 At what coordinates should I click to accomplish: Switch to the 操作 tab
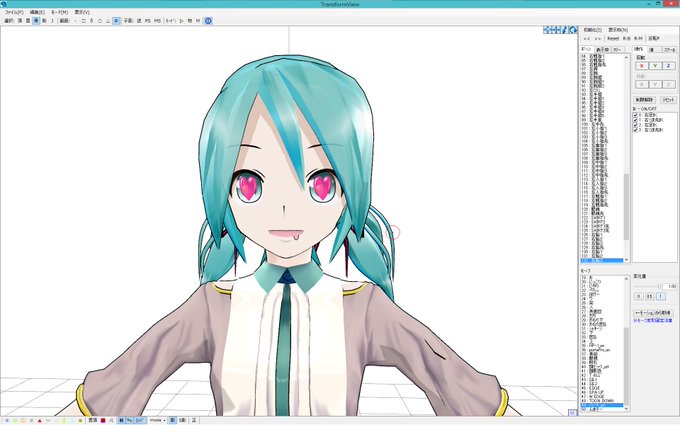639,49
